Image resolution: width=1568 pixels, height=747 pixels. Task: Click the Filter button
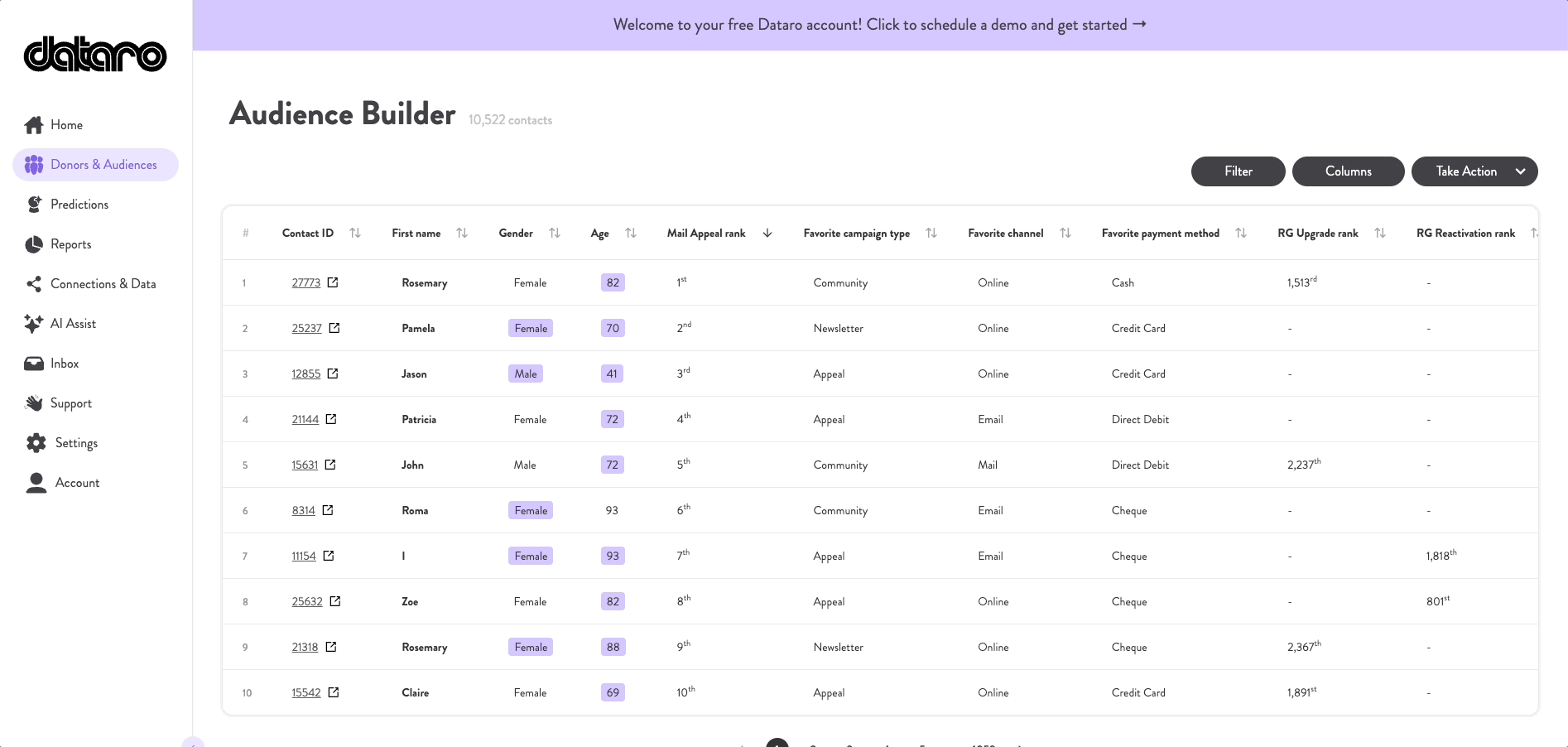tap(1238, 171)
